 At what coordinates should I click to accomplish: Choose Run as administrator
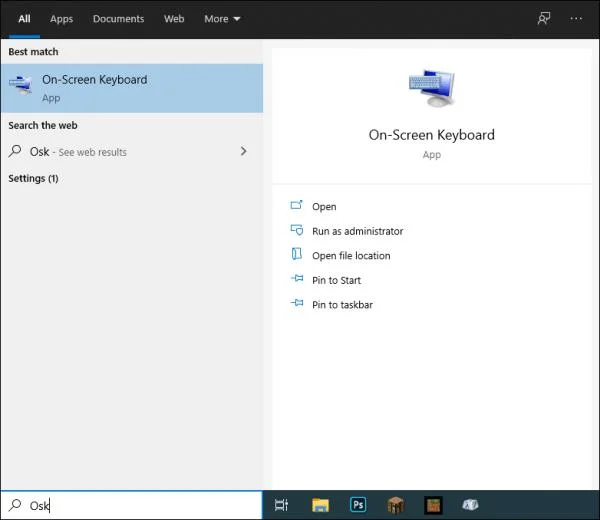(x=357, y=231)
